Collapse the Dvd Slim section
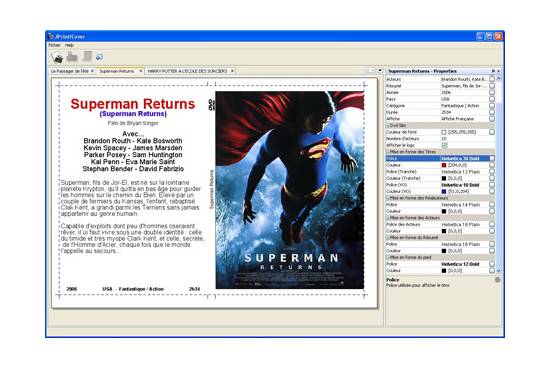Screen dimensions: 550x368 [388, 125]
